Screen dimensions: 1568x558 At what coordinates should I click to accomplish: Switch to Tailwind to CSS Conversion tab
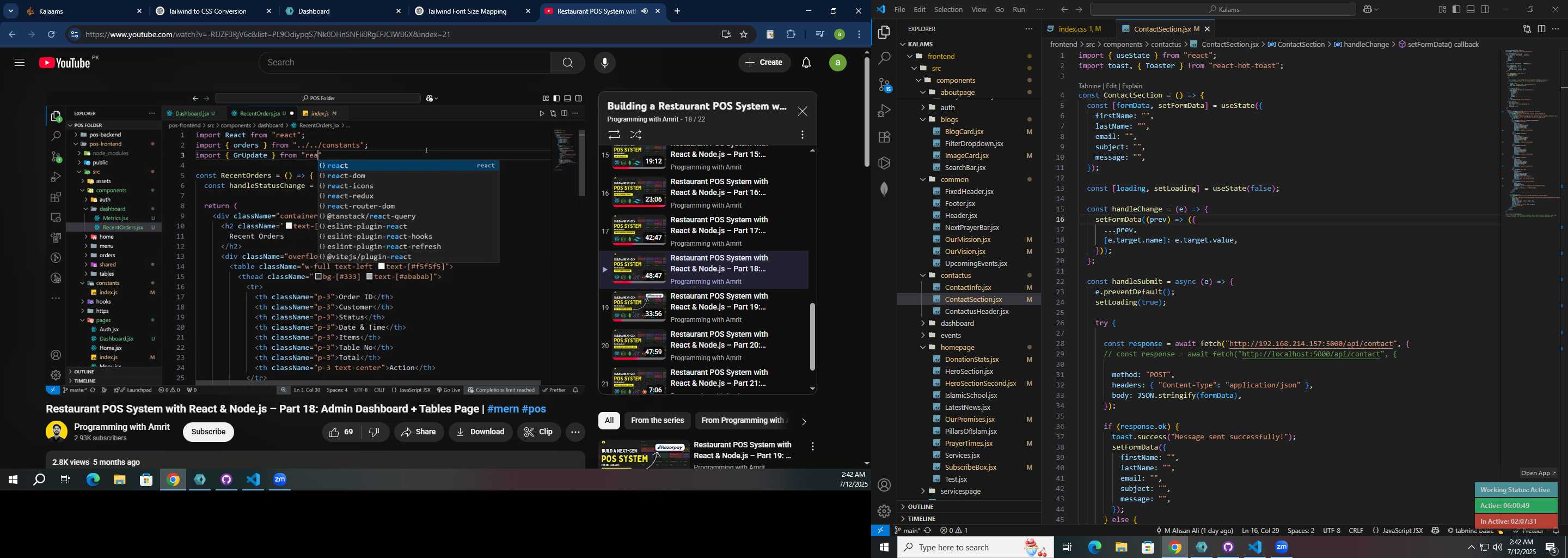pyautogui.click(x=207, y=11)
